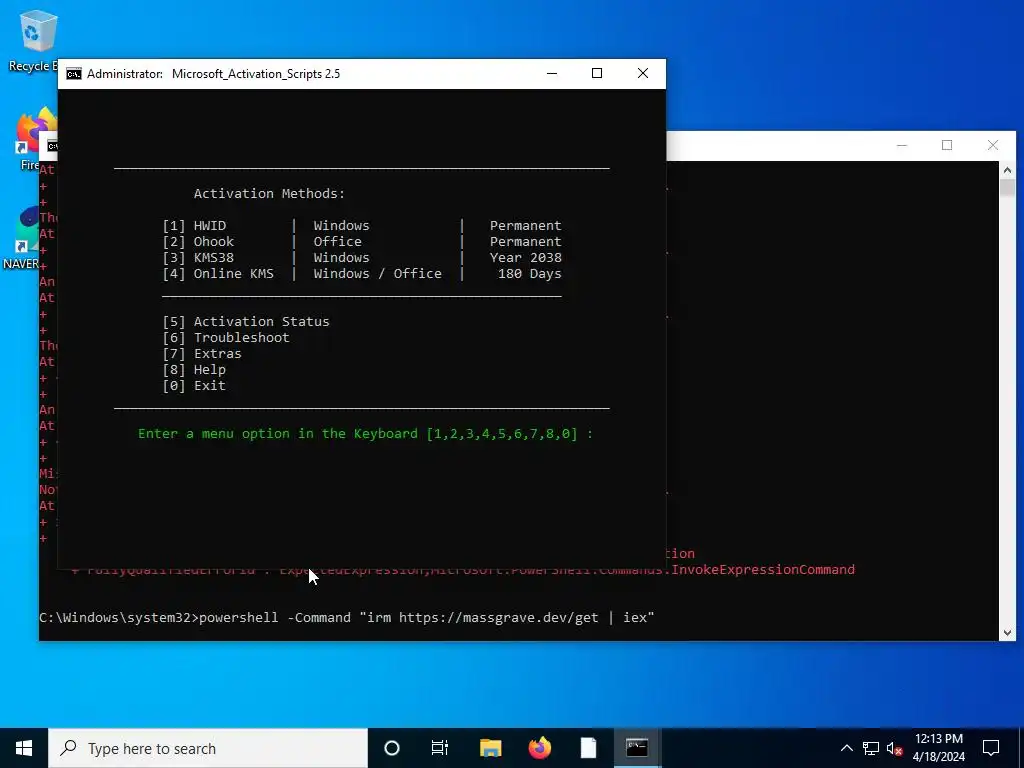Click 'InvokeExpressionCommand' red error text
Image resolution: width=1024 pixels, height=768 pixels.
coord(763,569)
